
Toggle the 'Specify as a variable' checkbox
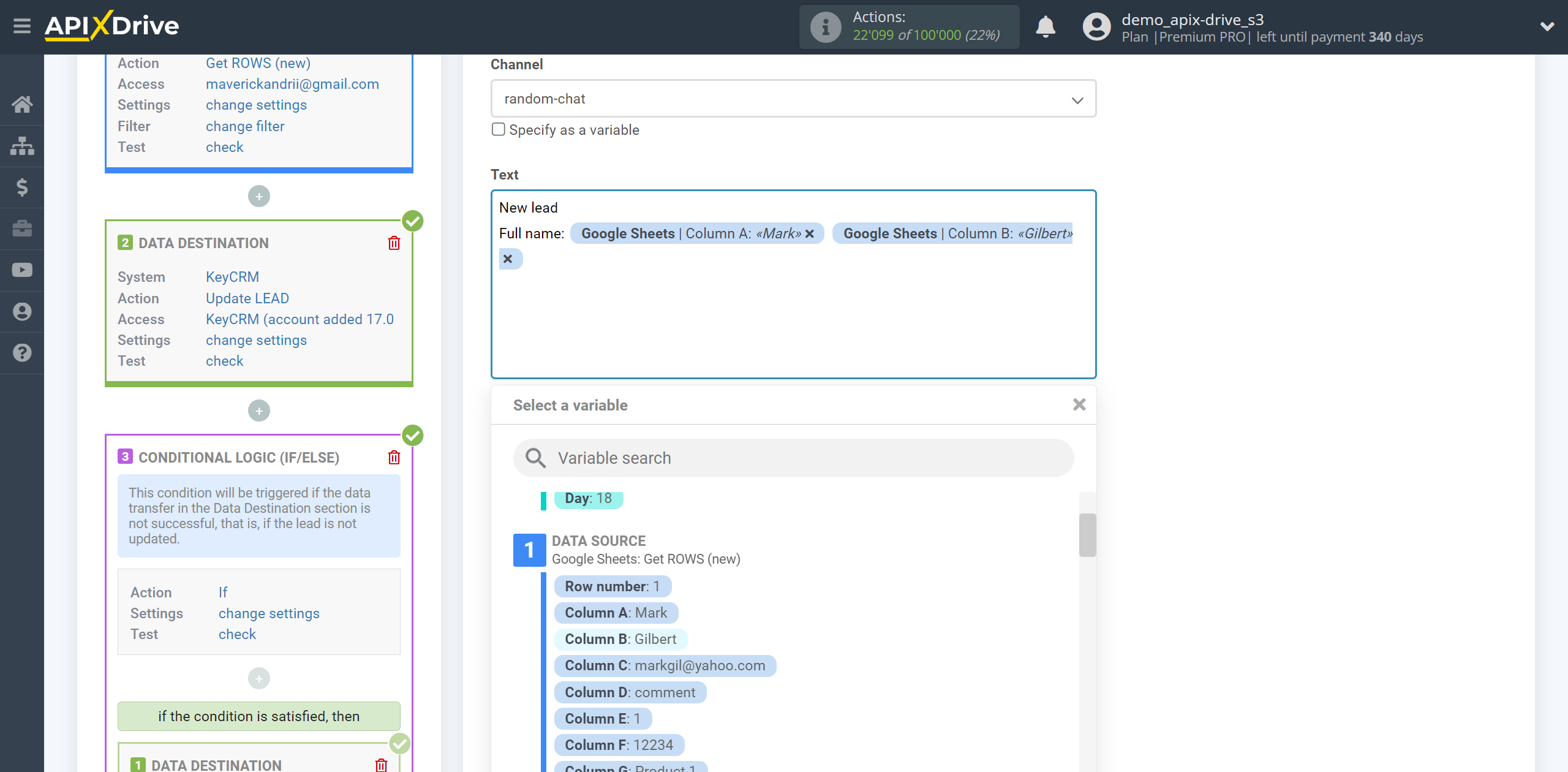click(x=497, y=129)
